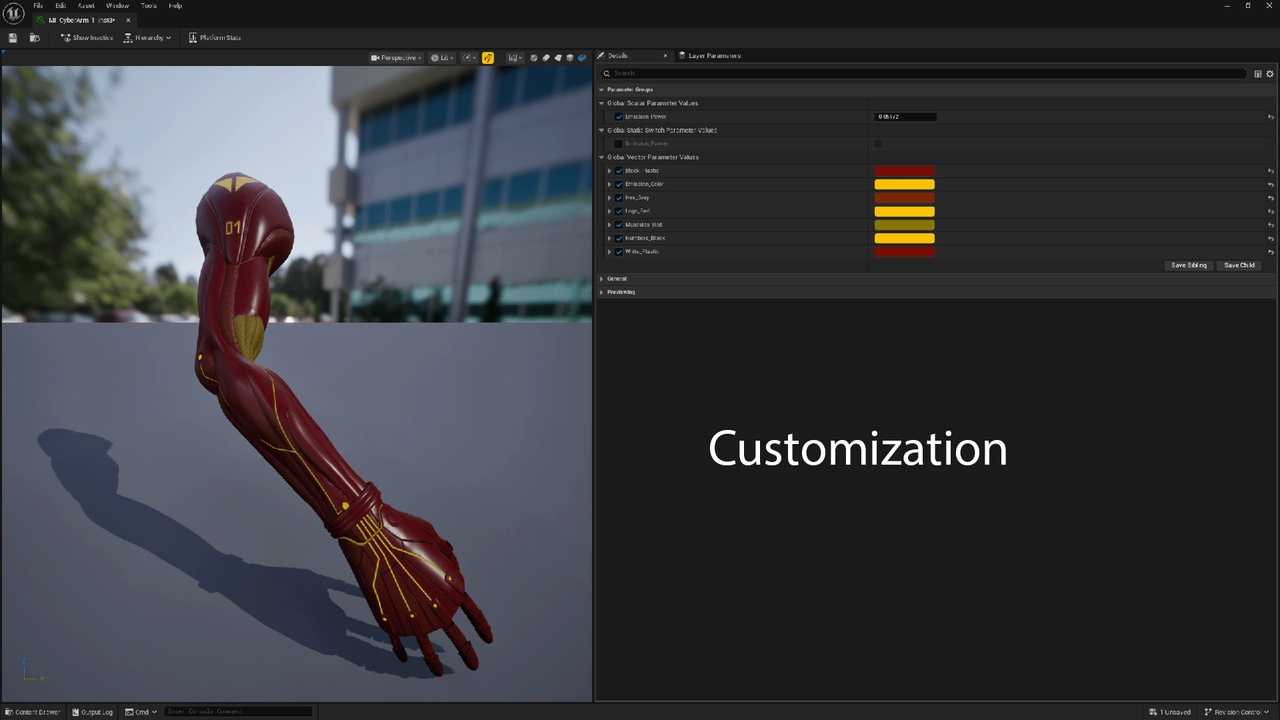This screenshot has height=720, width=1280.
Task: Click the Save Sibling button
Action: coord(1189,265)
